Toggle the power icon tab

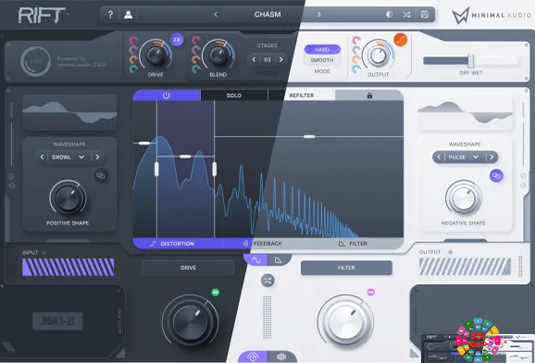[x=167, y=96]
